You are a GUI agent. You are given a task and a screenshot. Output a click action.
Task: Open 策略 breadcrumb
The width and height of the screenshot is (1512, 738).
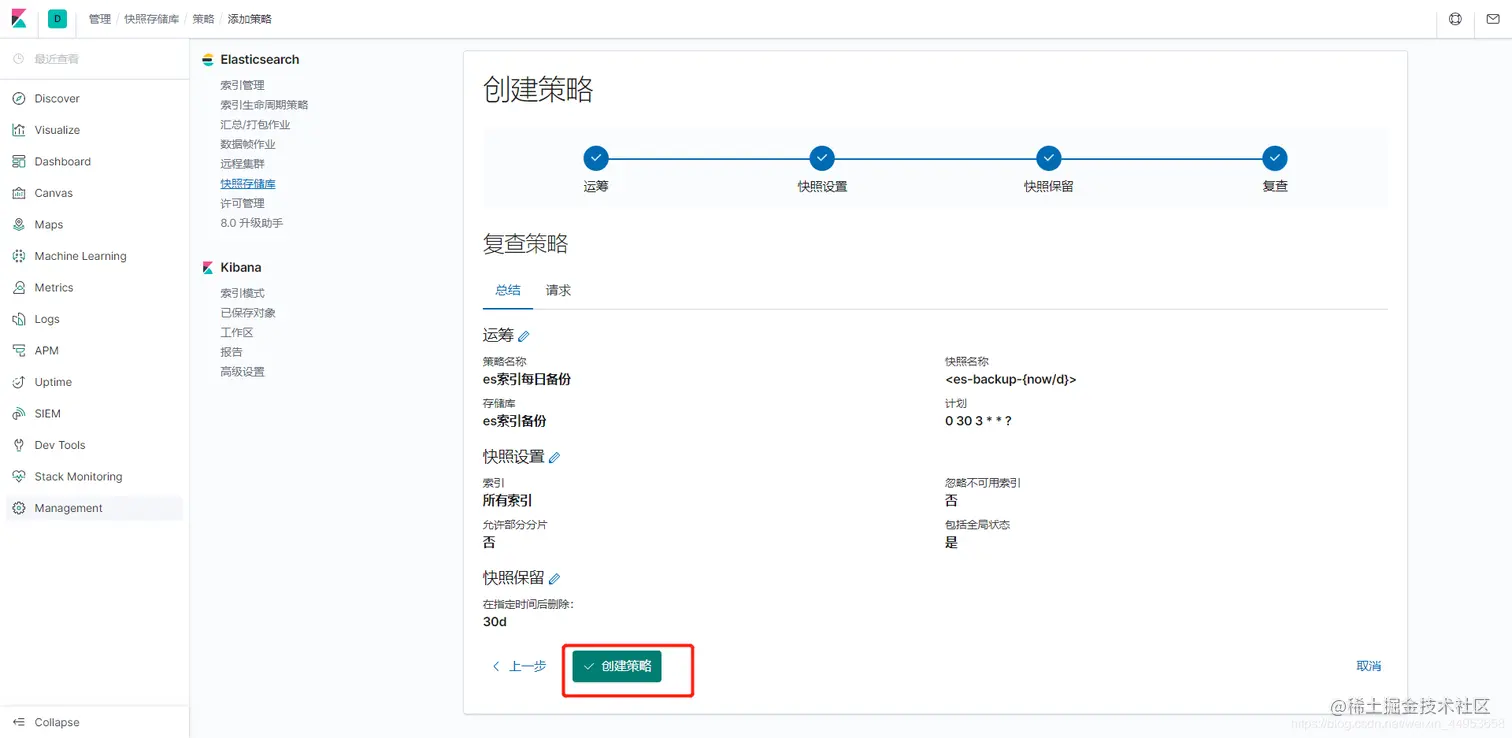tap(203, 19)
